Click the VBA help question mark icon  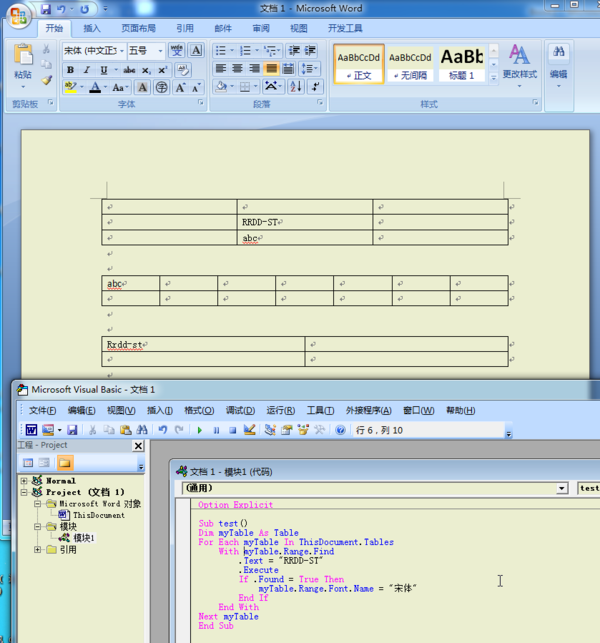(x=340, y=430)
